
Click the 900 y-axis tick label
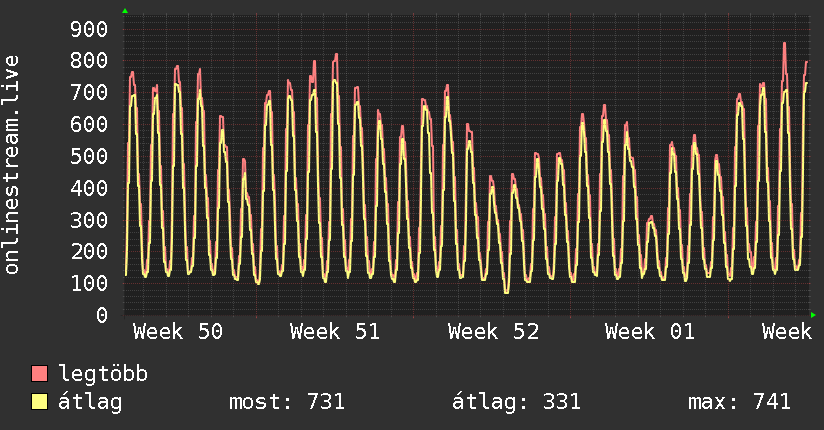(87, 29)
